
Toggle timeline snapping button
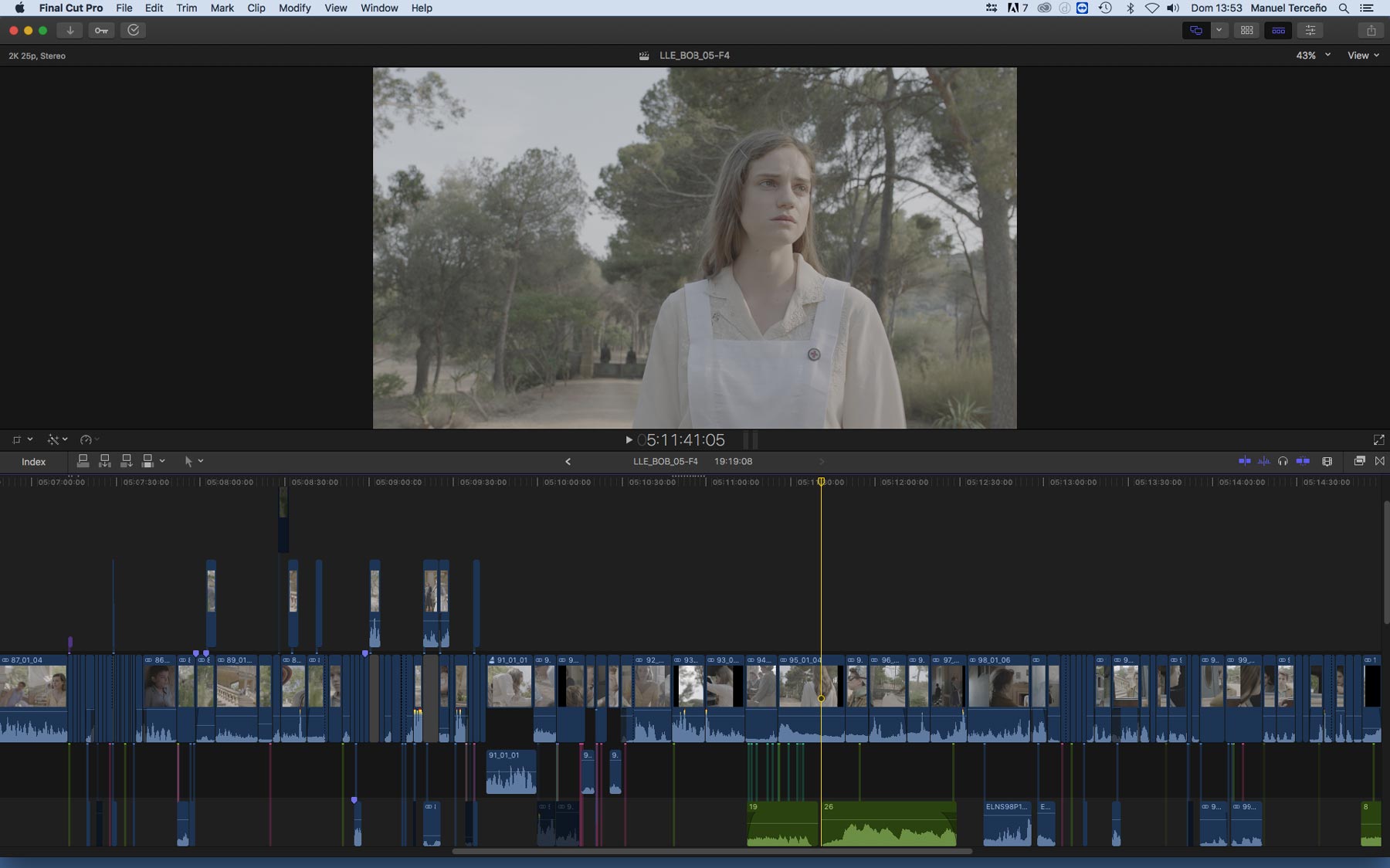pos(1303,461)
